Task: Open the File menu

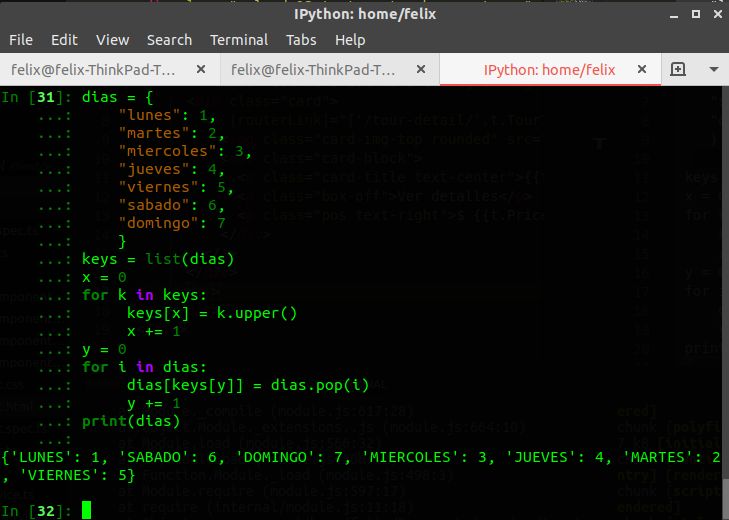Action: (x=21, y=40)
